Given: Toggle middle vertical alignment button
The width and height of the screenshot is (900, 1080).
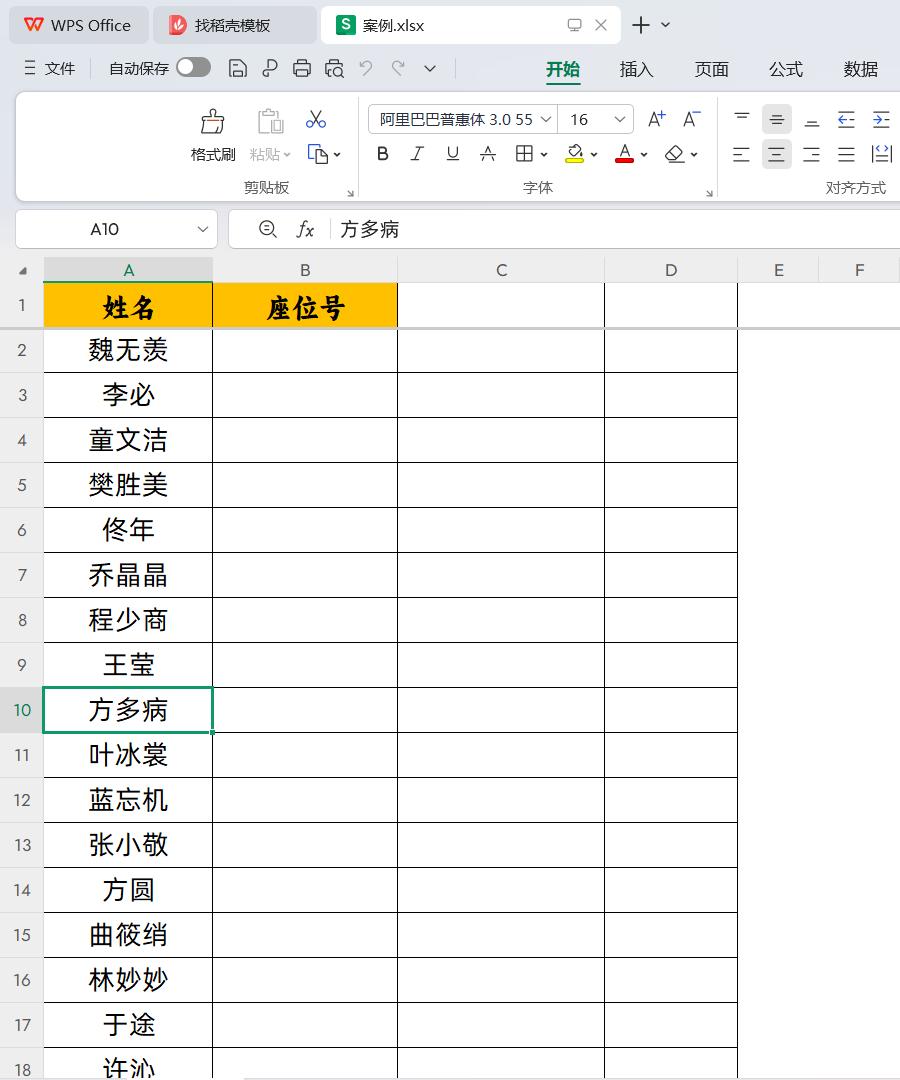Looking at the screenshot, I should coord(777,119).
